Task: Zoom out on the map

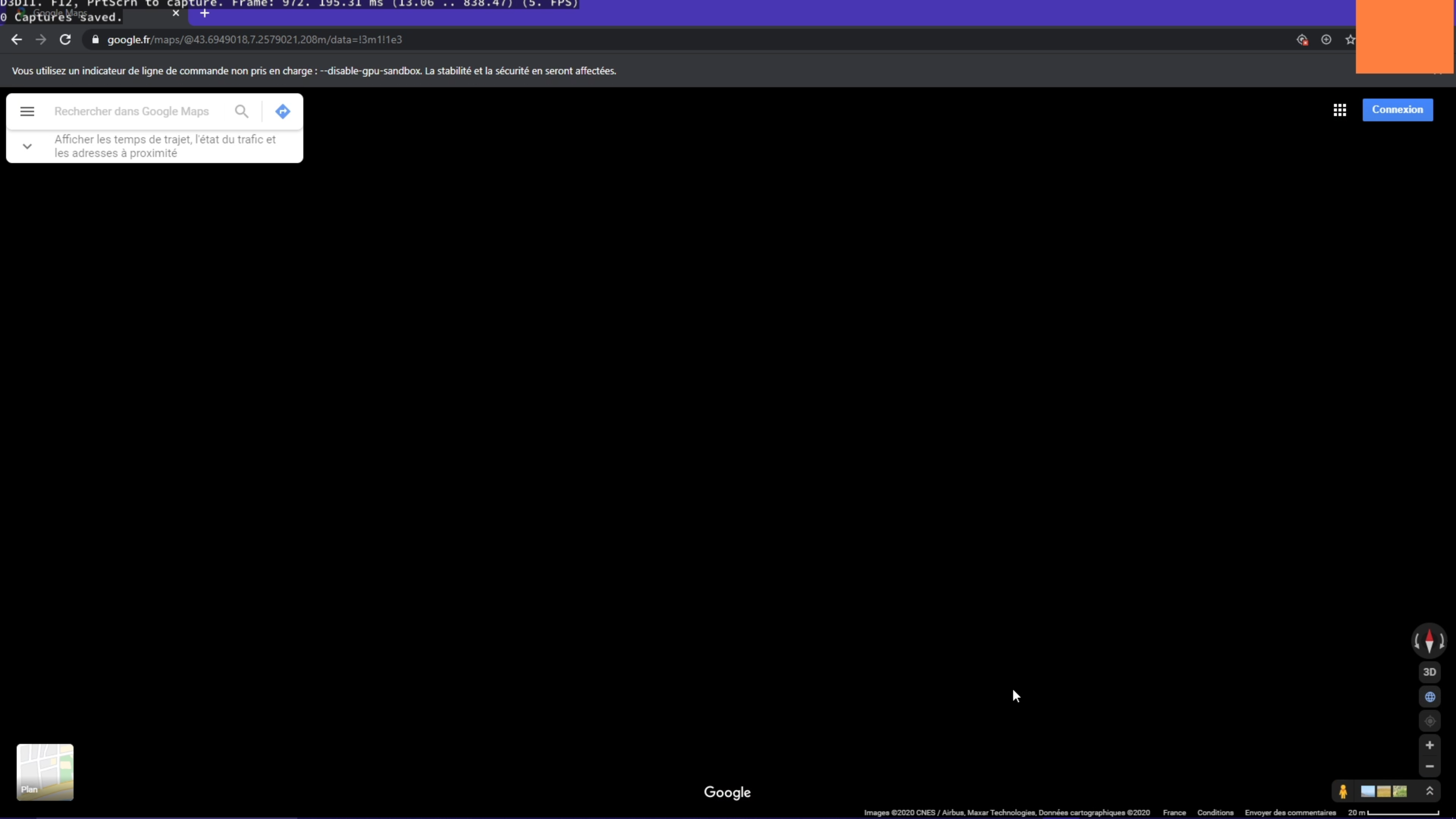Action: (1429, 766)
